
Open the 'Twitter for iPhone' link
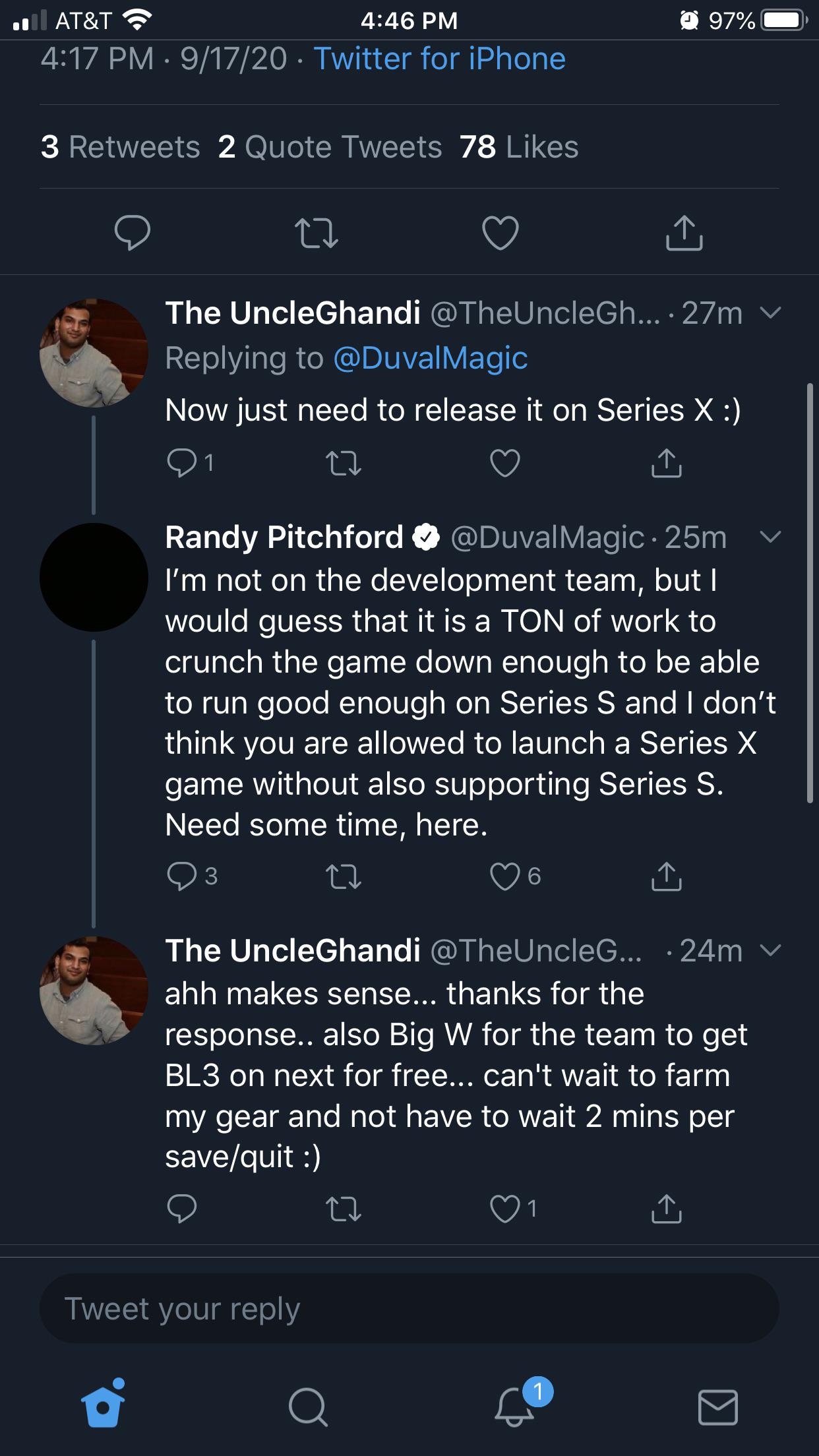tap(439, 59)
